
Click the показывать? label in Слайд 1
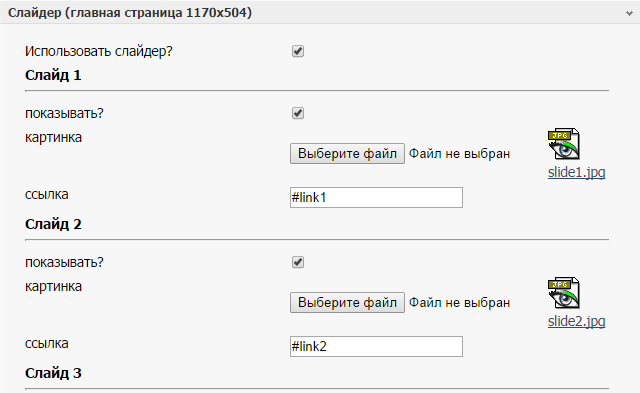[x=64, y=113]
